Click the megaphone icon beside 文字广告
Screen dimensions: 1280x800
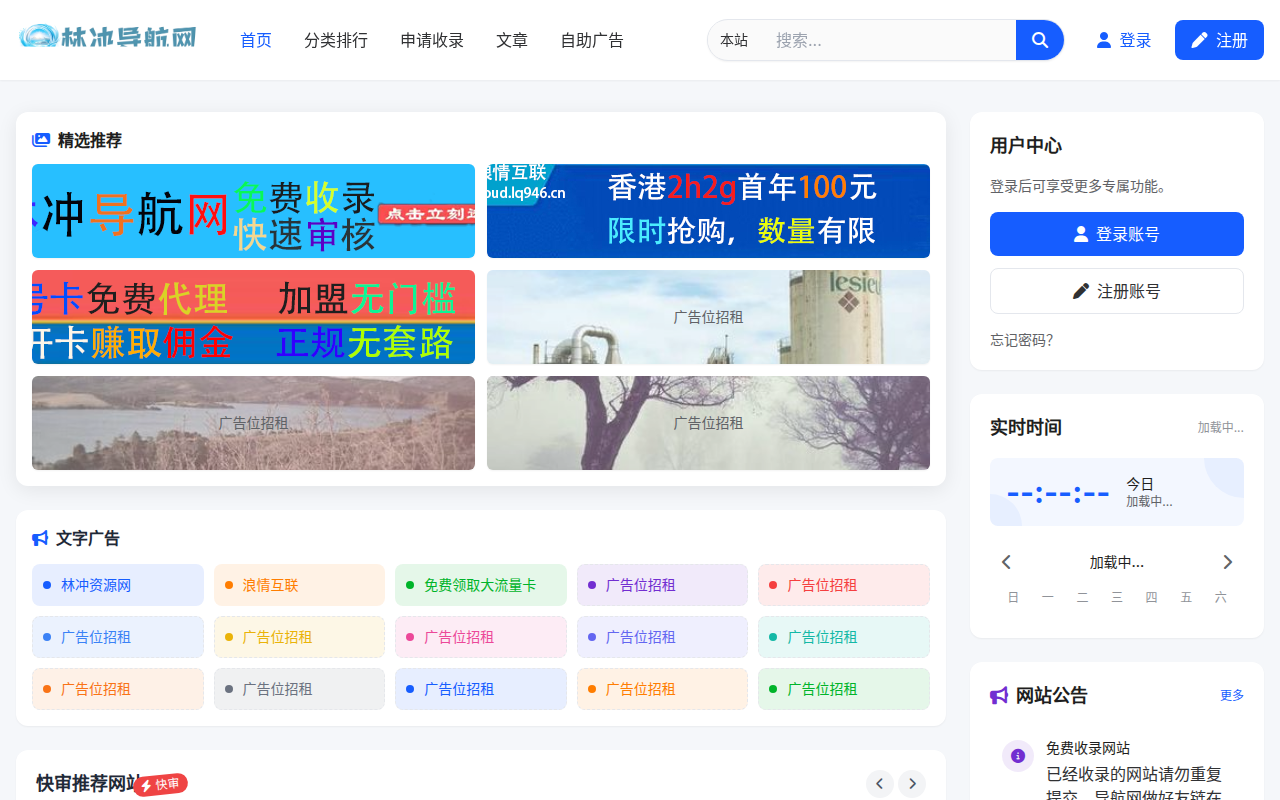[39, 538]
